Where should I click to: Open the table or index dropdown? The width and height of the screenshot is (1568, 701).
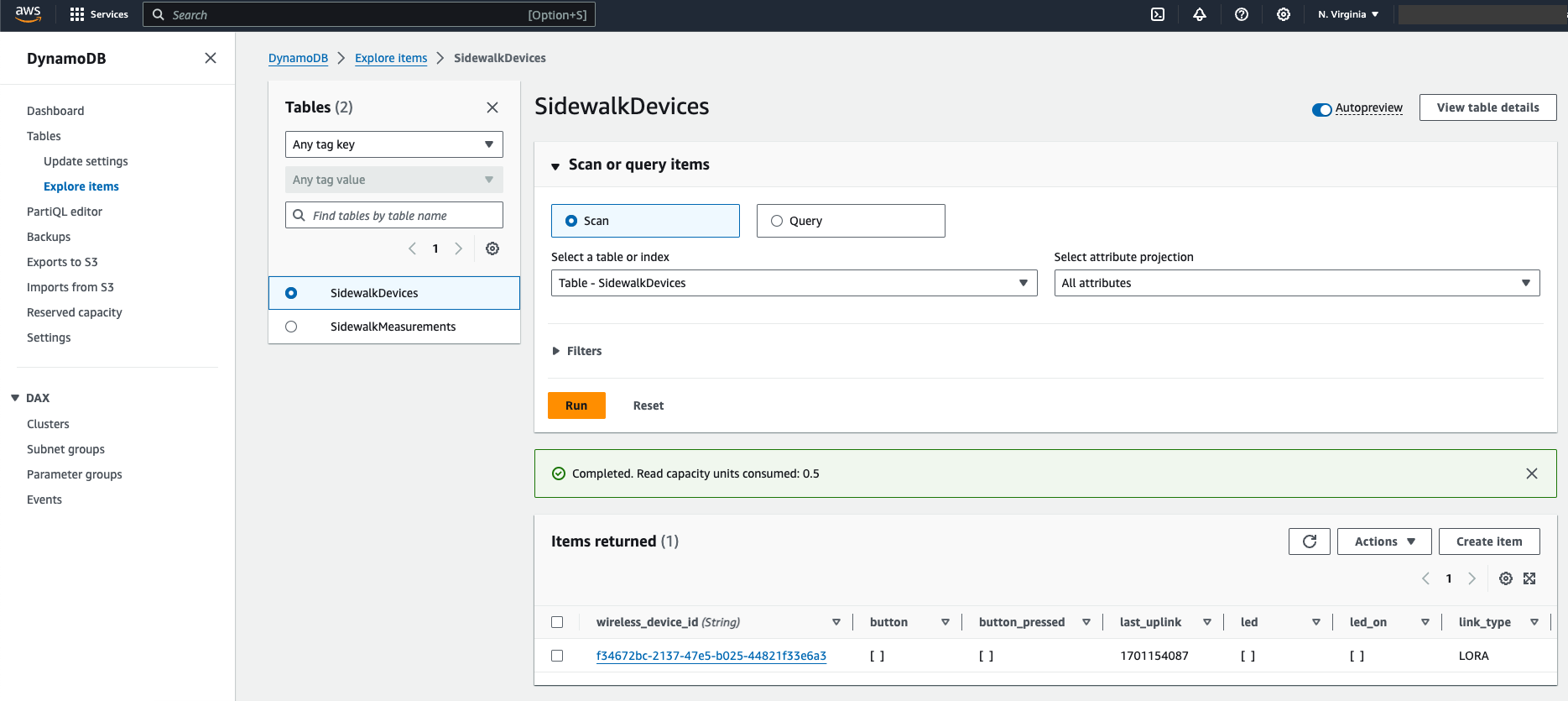[794, 283]
